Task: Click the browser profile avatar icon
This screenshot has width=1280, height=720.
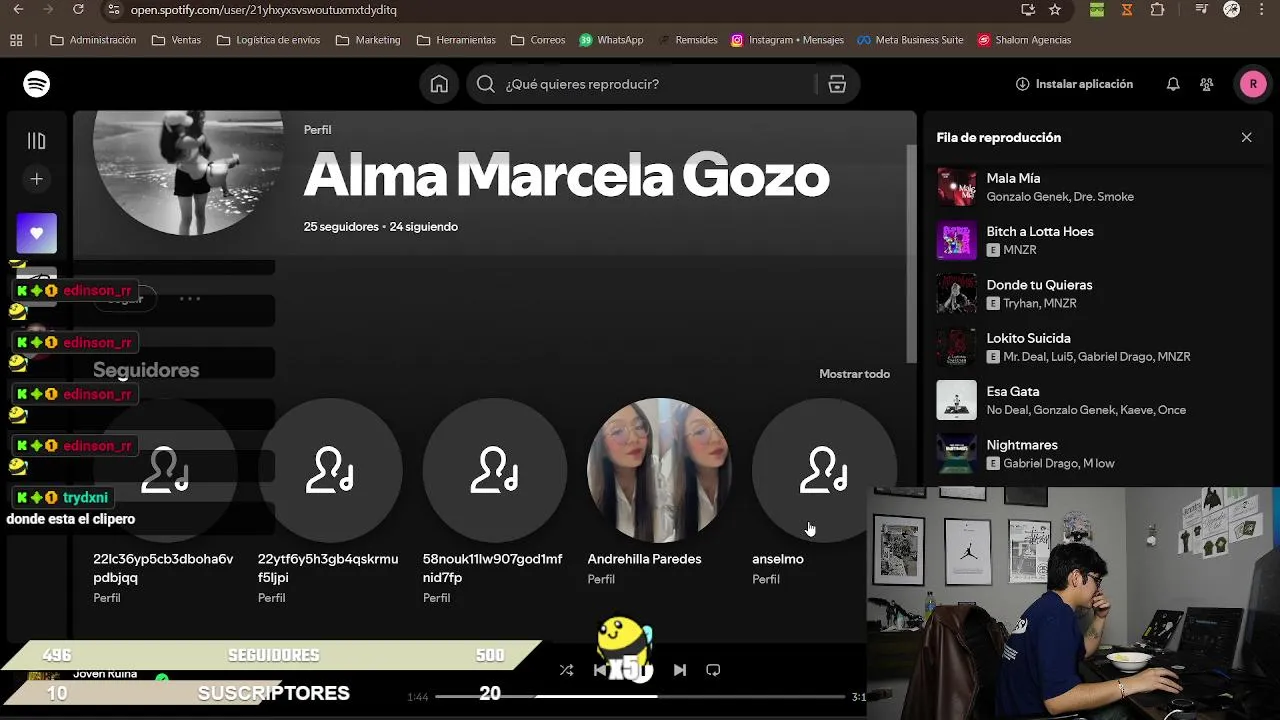Action: tap(1232, 10)
